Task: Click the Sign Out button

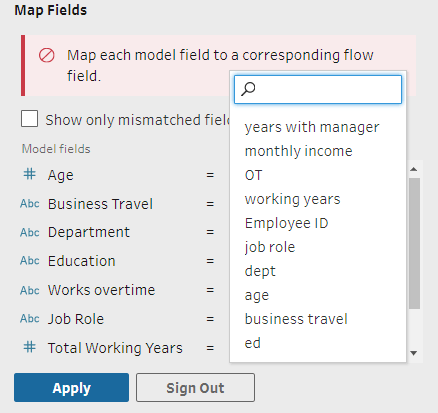Action: coord(195,388)
